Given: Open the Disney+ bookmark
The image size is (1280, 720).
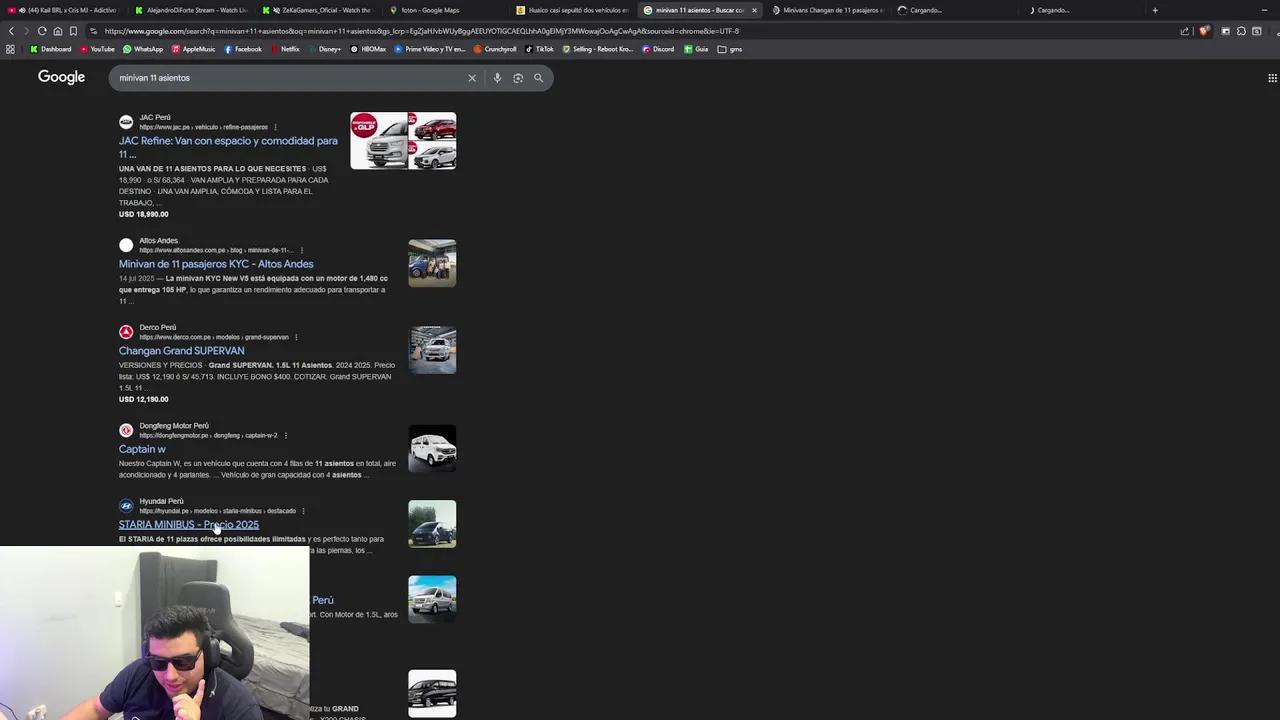Looking at the screenshot, I should (325, 49).
